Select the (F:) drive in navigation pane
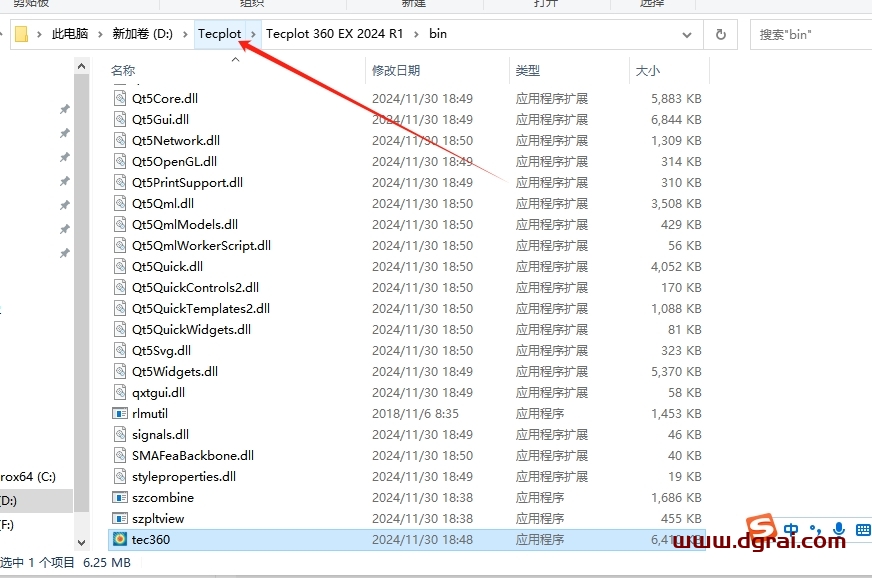 [x=7, y=525]
